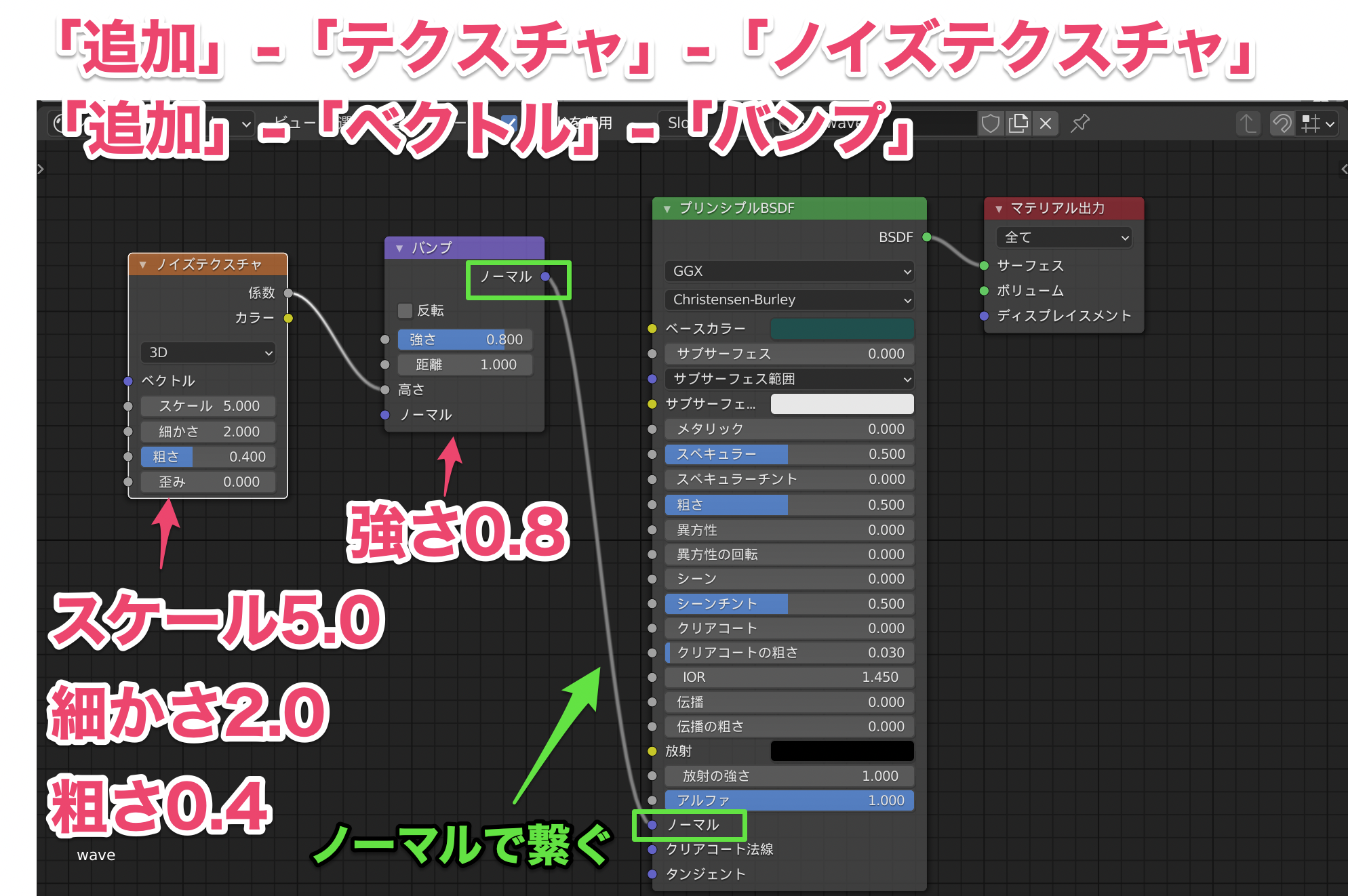Duplicate the material with the copy icon
The height and width of the screenshot is (896, 1348).
point(1018,123)
